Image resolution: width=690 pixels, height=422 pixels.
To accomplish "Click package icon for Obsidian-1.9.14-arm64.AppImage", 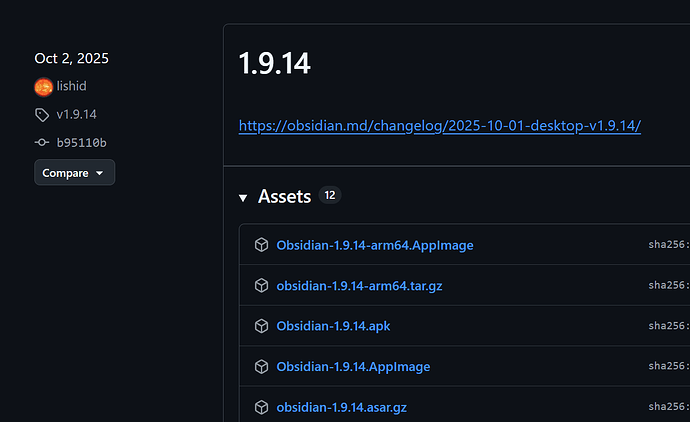I will point(261,245).
